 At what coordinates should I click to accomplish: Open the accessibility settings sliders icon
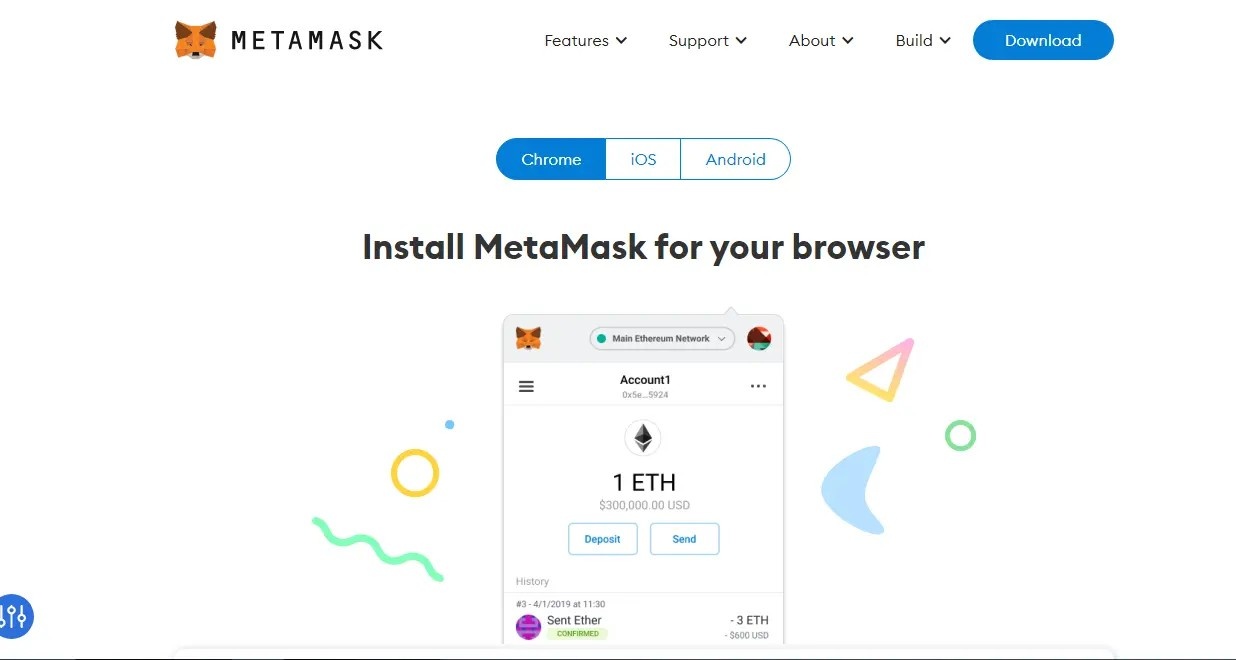(x=14, y=616)
